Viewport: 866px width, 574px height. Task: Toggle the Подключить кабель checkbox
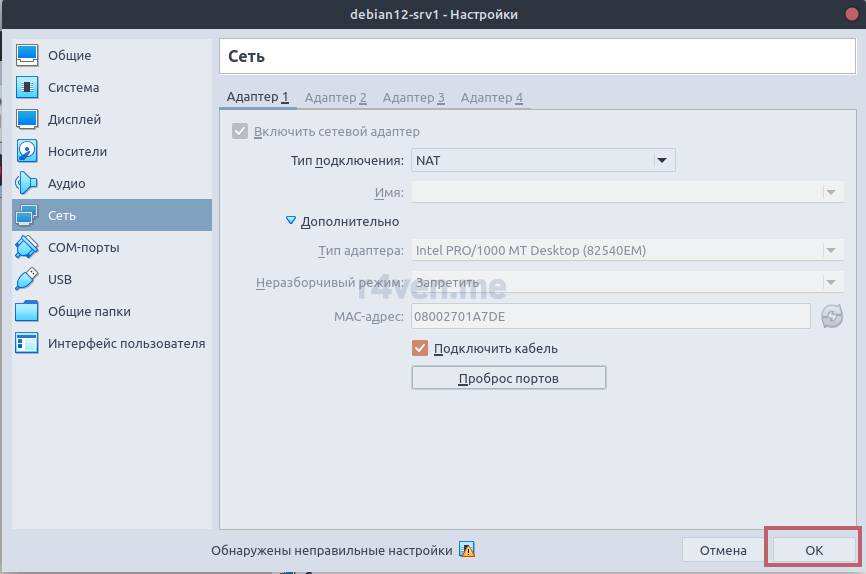420,349
